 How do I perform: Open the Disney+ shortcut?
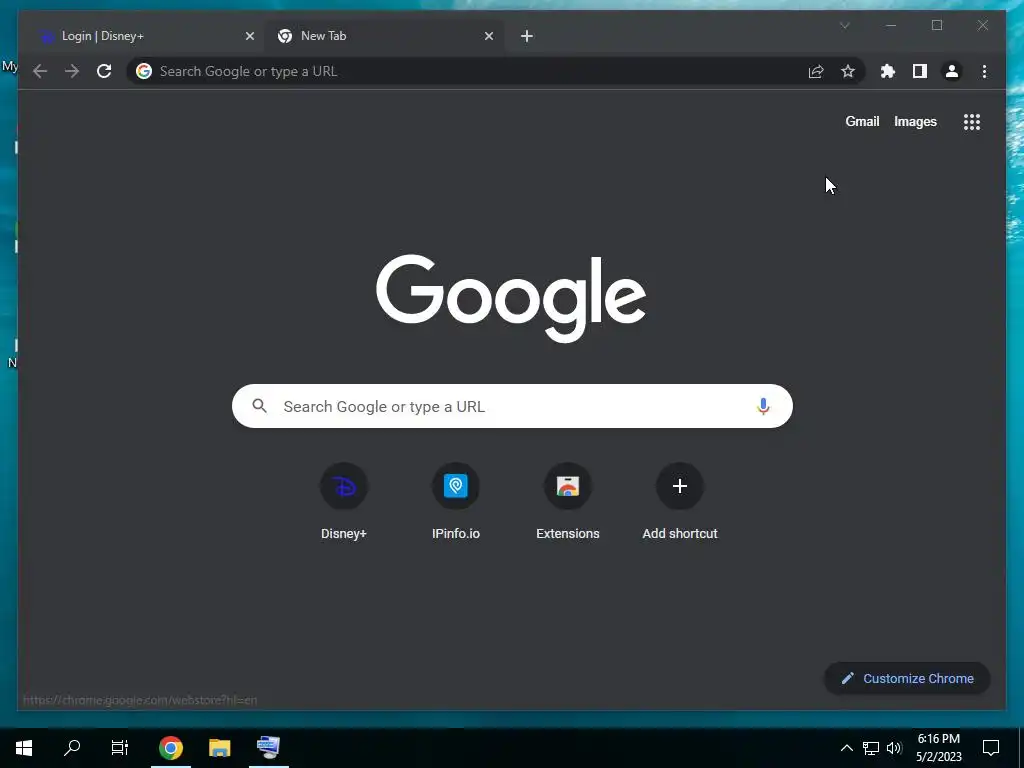(344, 502)
